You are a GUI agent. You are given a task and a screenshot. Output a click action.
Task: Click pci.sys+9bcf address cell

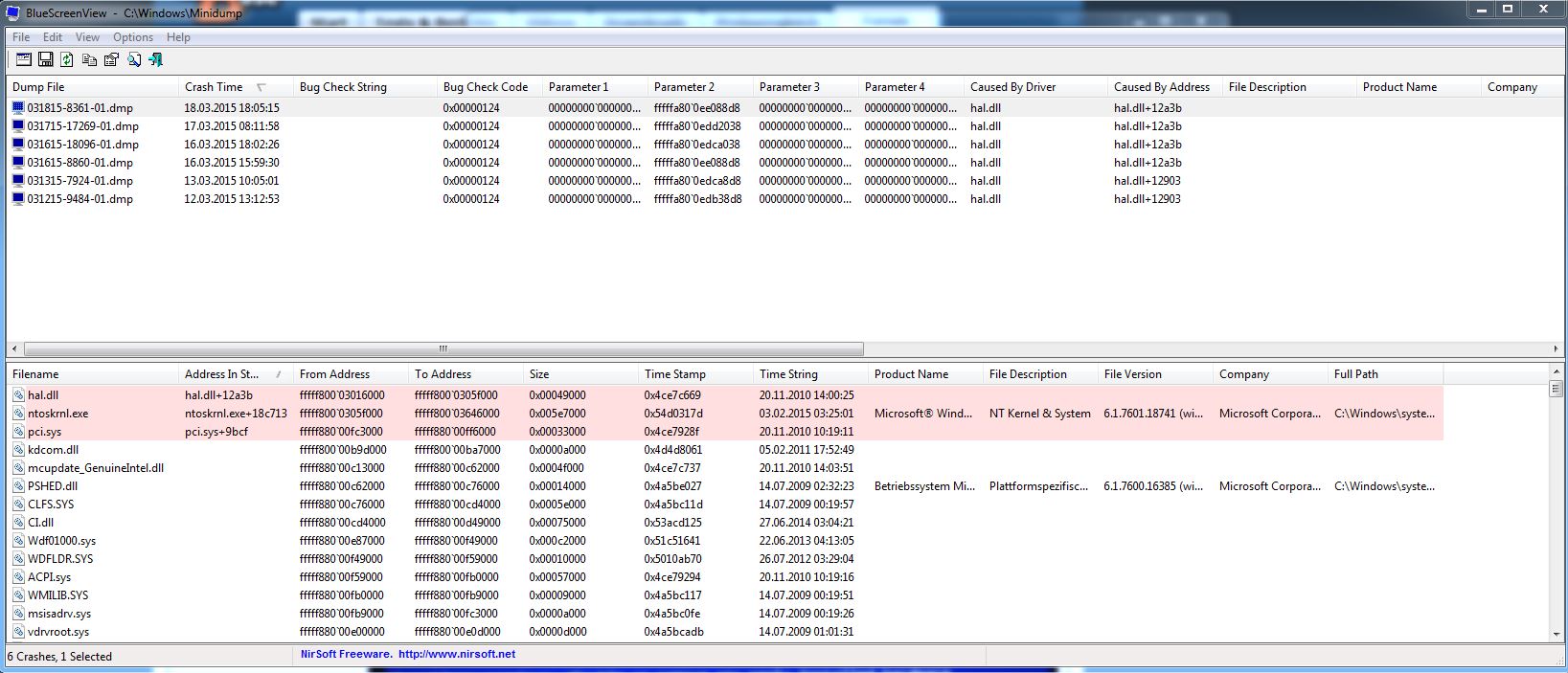(x=216, y=432)
